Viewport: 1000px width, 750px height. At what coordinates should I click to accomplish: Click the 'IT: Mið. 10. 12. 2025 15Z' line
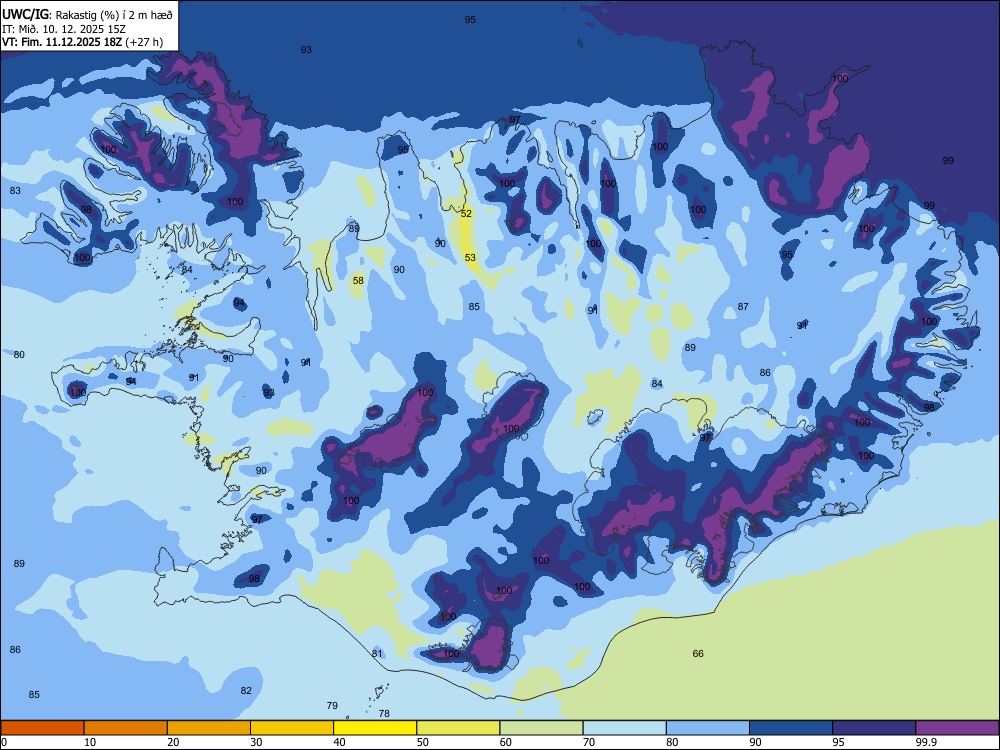pos(64,29)
